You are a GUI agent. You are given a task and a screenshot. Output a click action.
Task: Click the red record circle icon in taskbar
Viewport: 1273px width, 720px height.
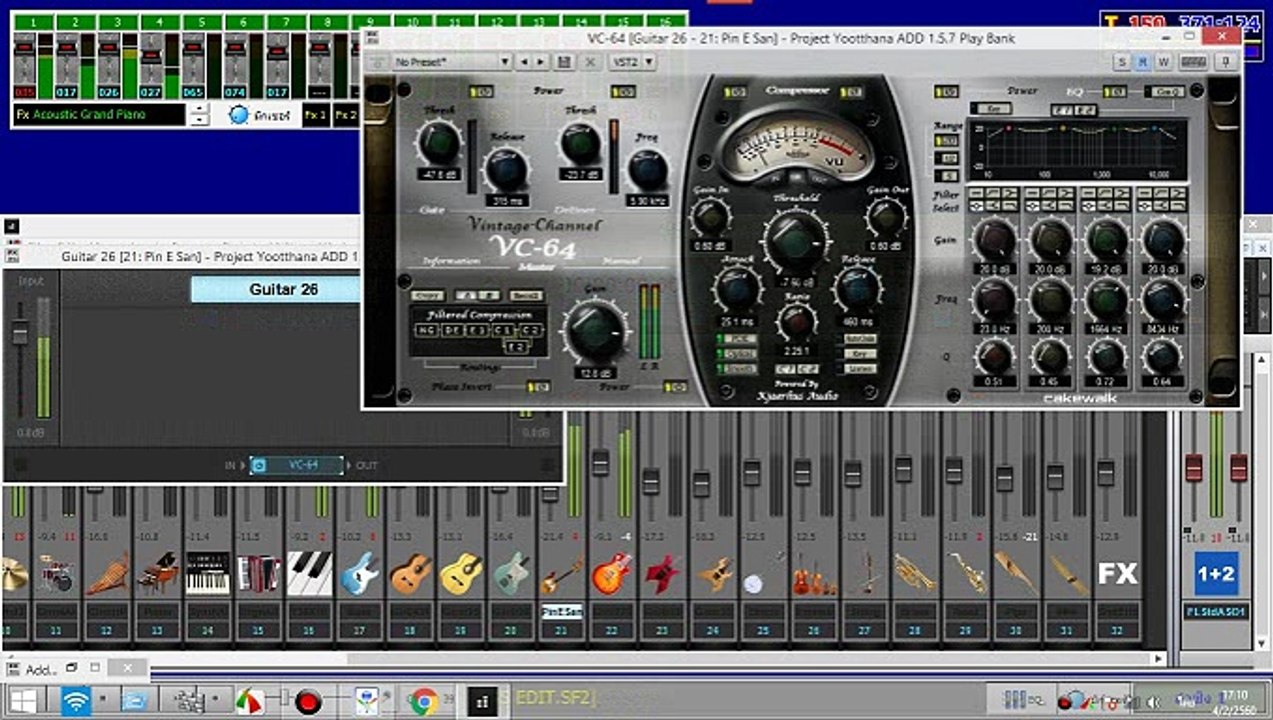308,701
